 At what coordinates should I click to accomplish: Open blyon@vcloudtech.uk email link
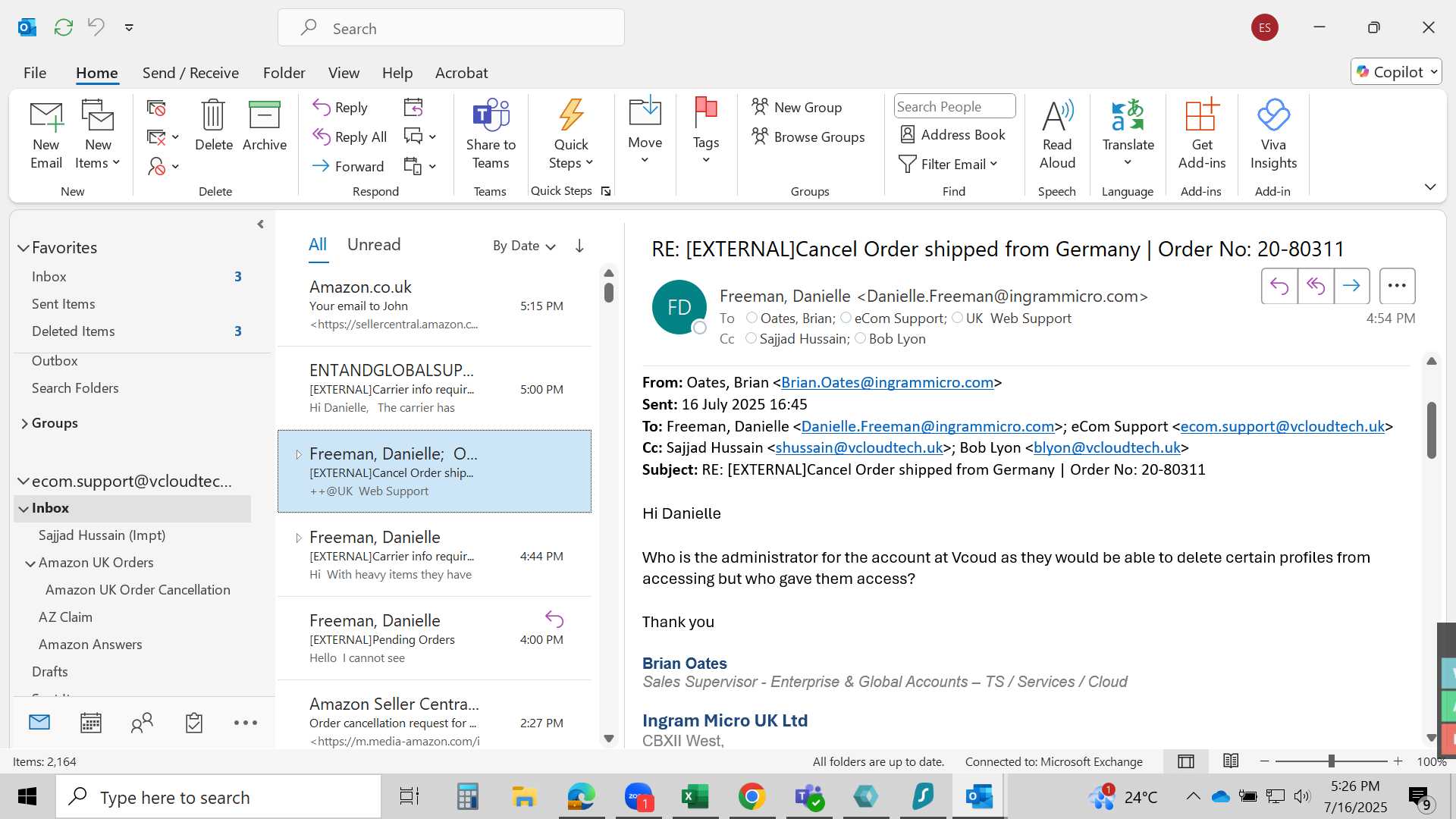(1107, 448)
